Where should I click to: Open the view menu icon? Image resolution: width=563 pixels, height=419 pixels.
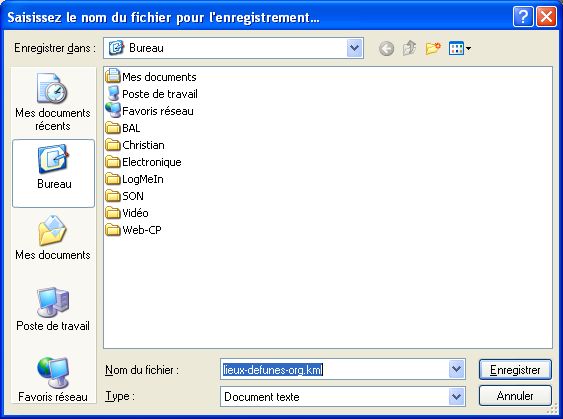[x=460, y=48]
